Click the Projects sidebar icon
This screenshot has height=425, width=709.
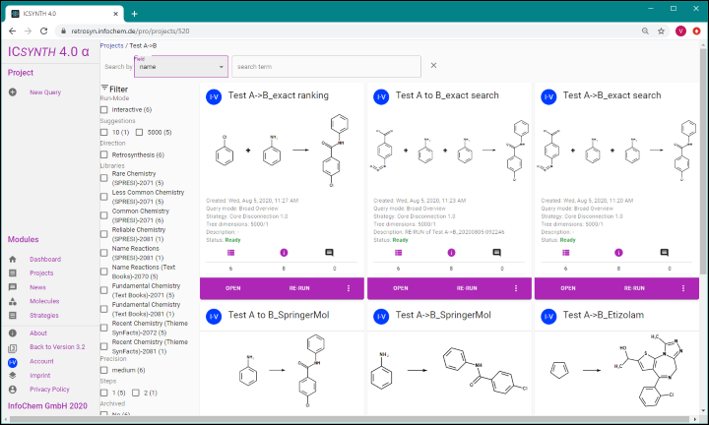13,273
